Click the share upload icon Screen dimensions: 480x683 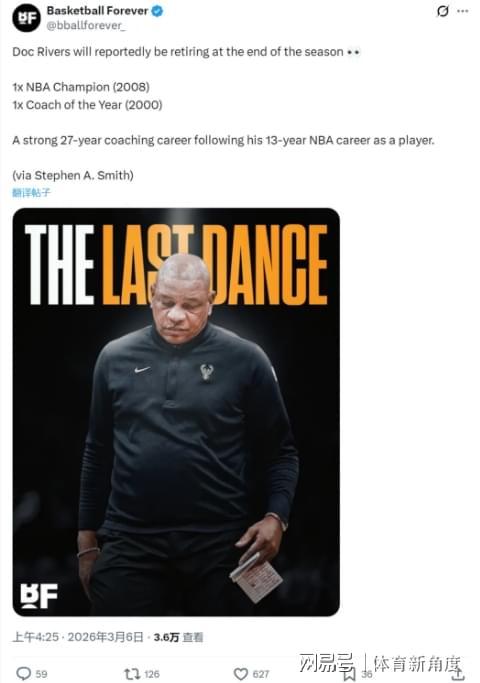point(458,674)
